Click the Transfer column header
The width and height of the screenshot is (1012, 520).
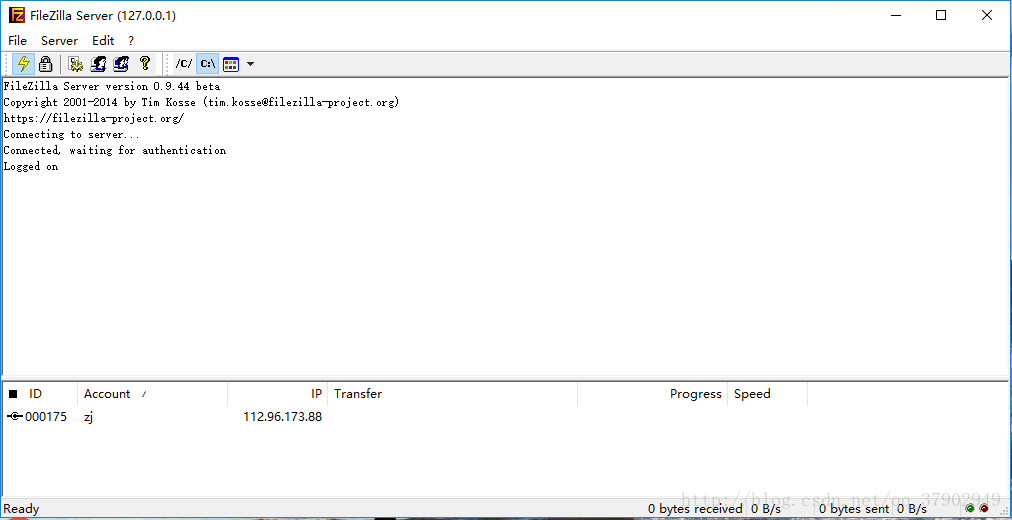pos(452,394)
